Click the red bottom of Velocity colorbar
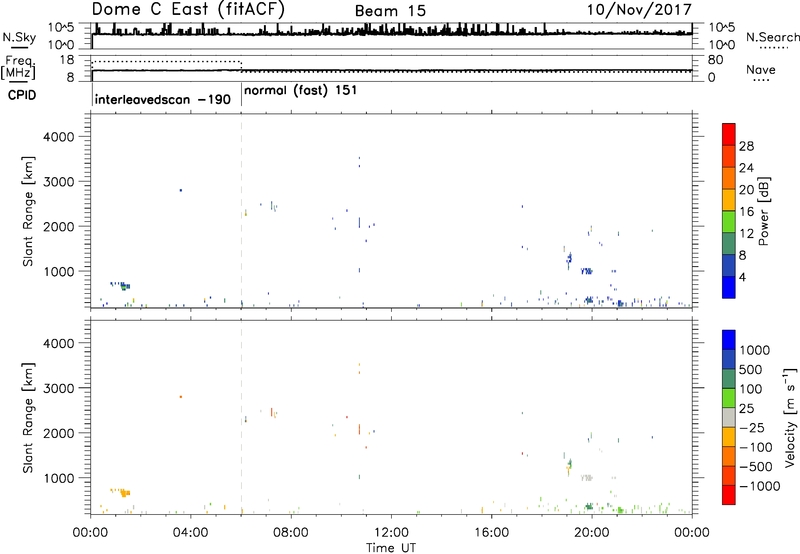 [x=729, y=495]
